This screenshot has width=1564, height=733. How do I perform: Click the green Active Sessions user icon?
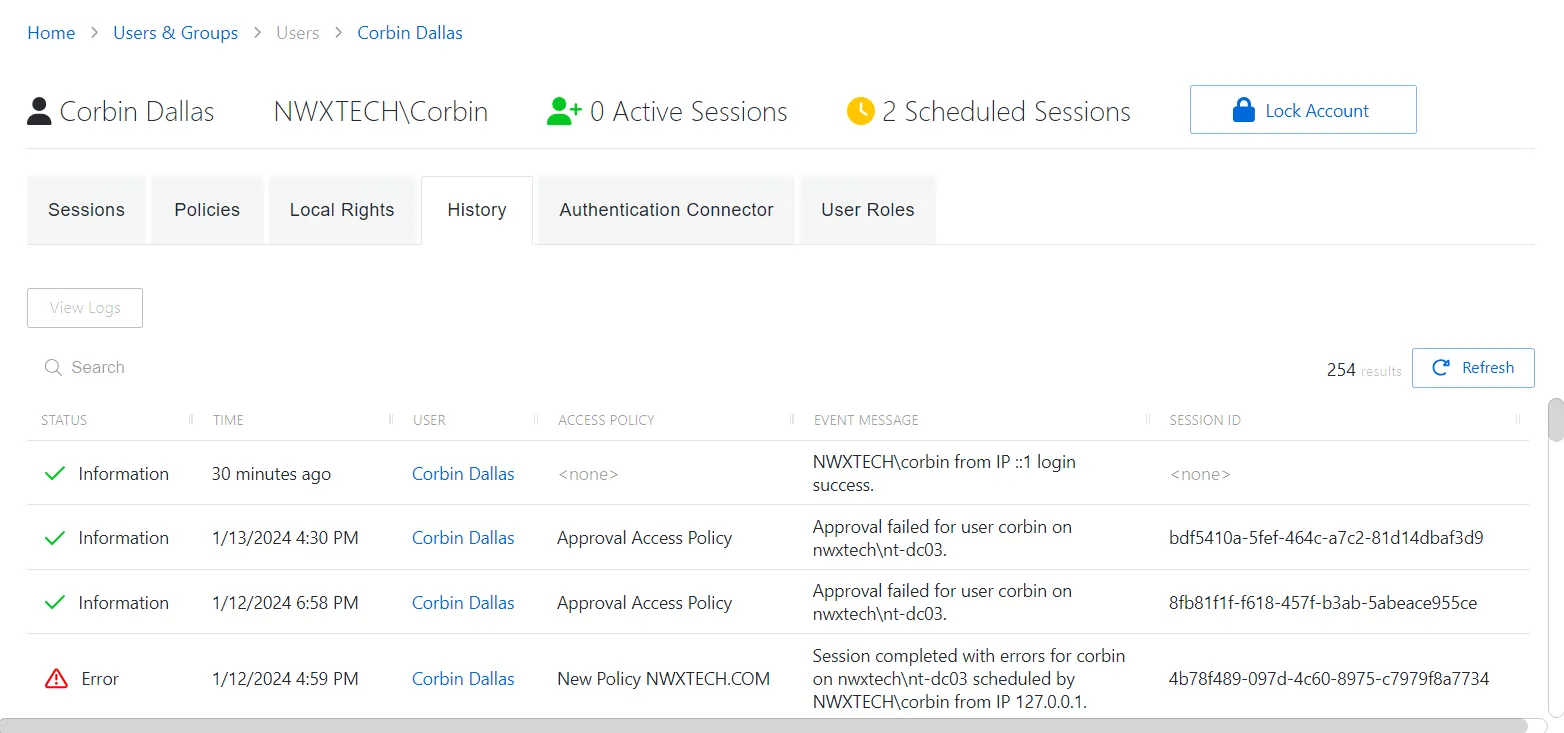pos(564,111)
